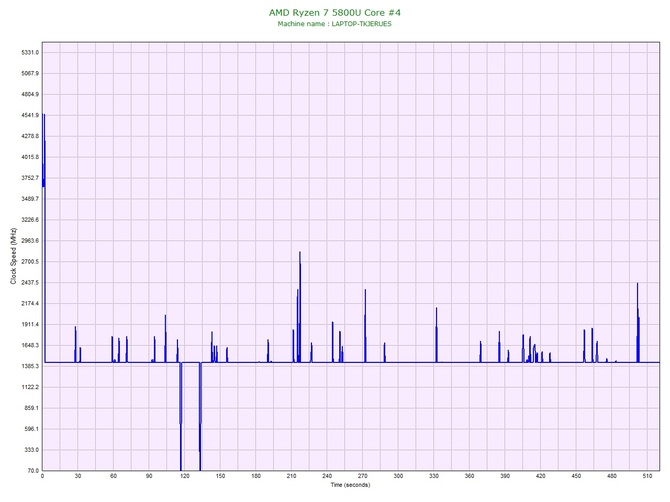The height and width of the screenshot is (502, 670).
Task: Click the downward dip near 117 seconds
Action: (x=181, y=417)
